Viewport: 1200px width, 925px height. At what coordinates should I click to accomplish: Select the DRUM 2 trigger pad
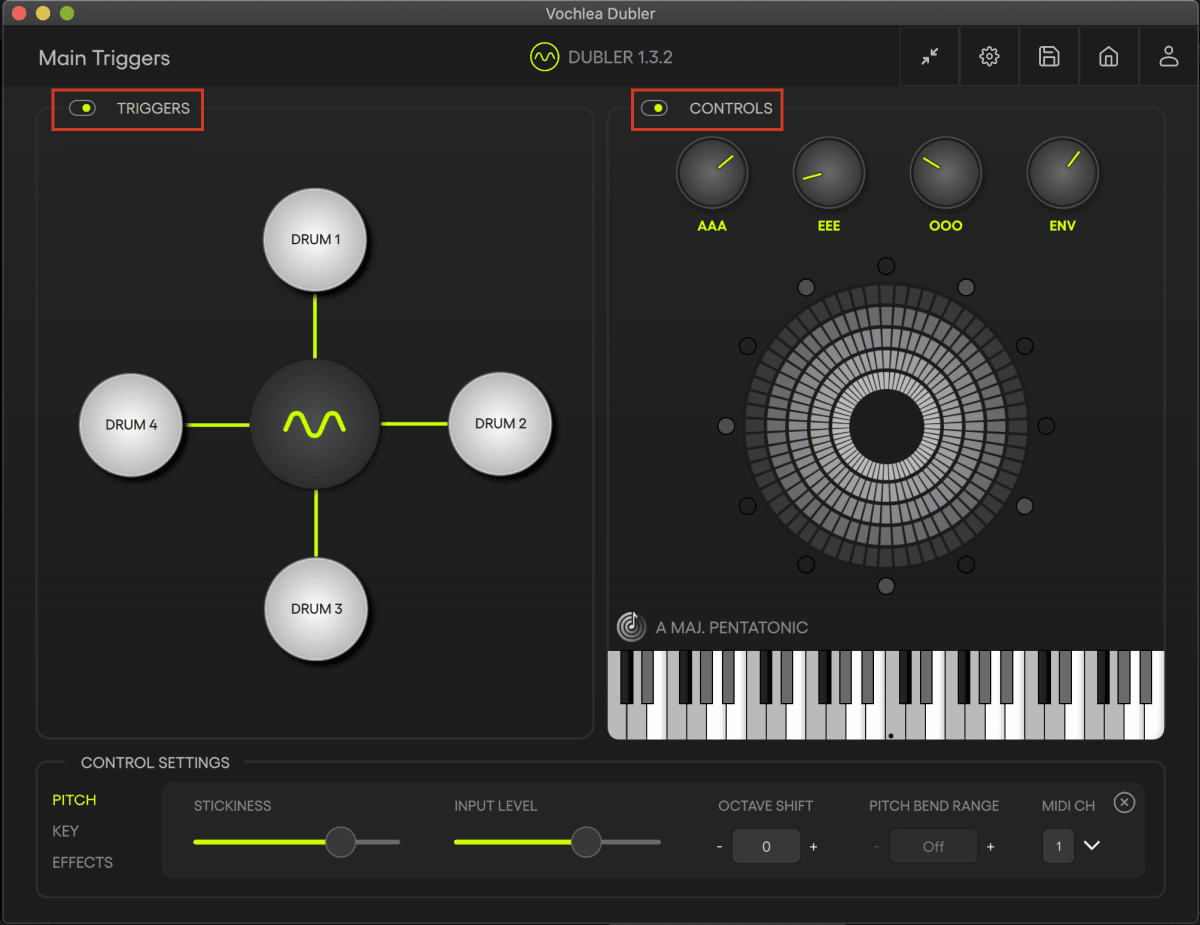[500, 424]
